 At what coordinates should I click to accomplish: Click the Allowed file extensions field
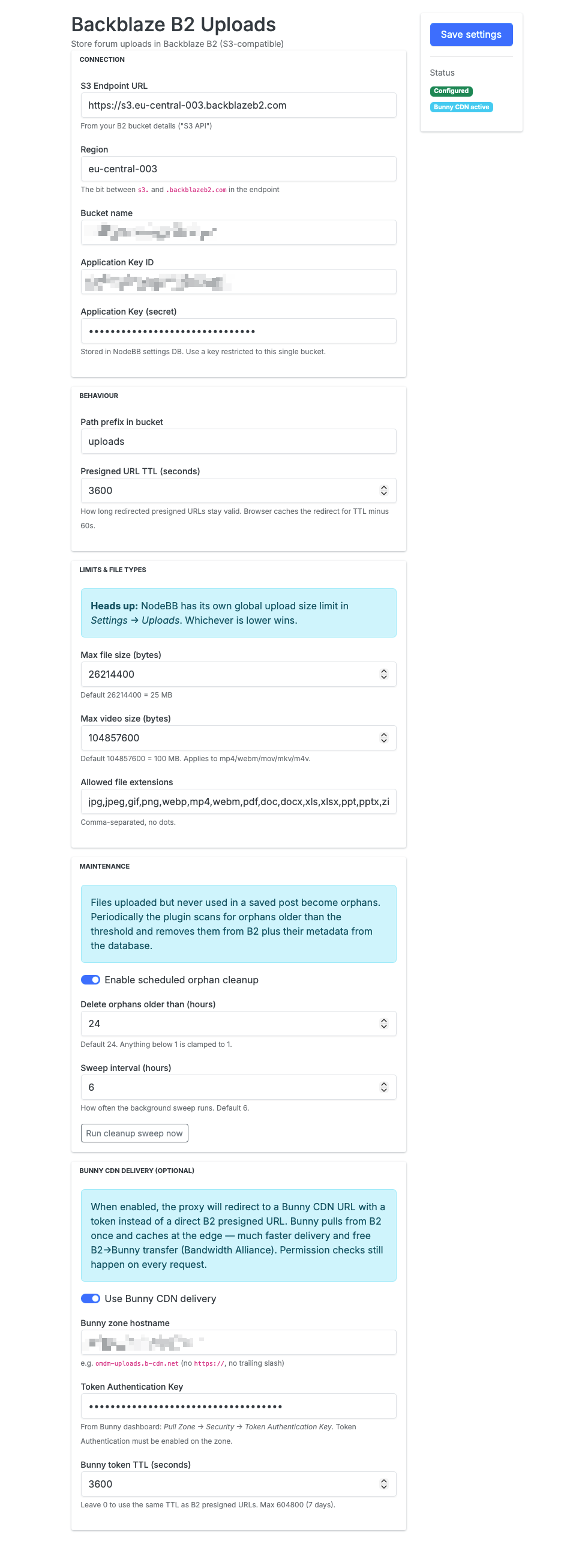[x=238, y=801]
